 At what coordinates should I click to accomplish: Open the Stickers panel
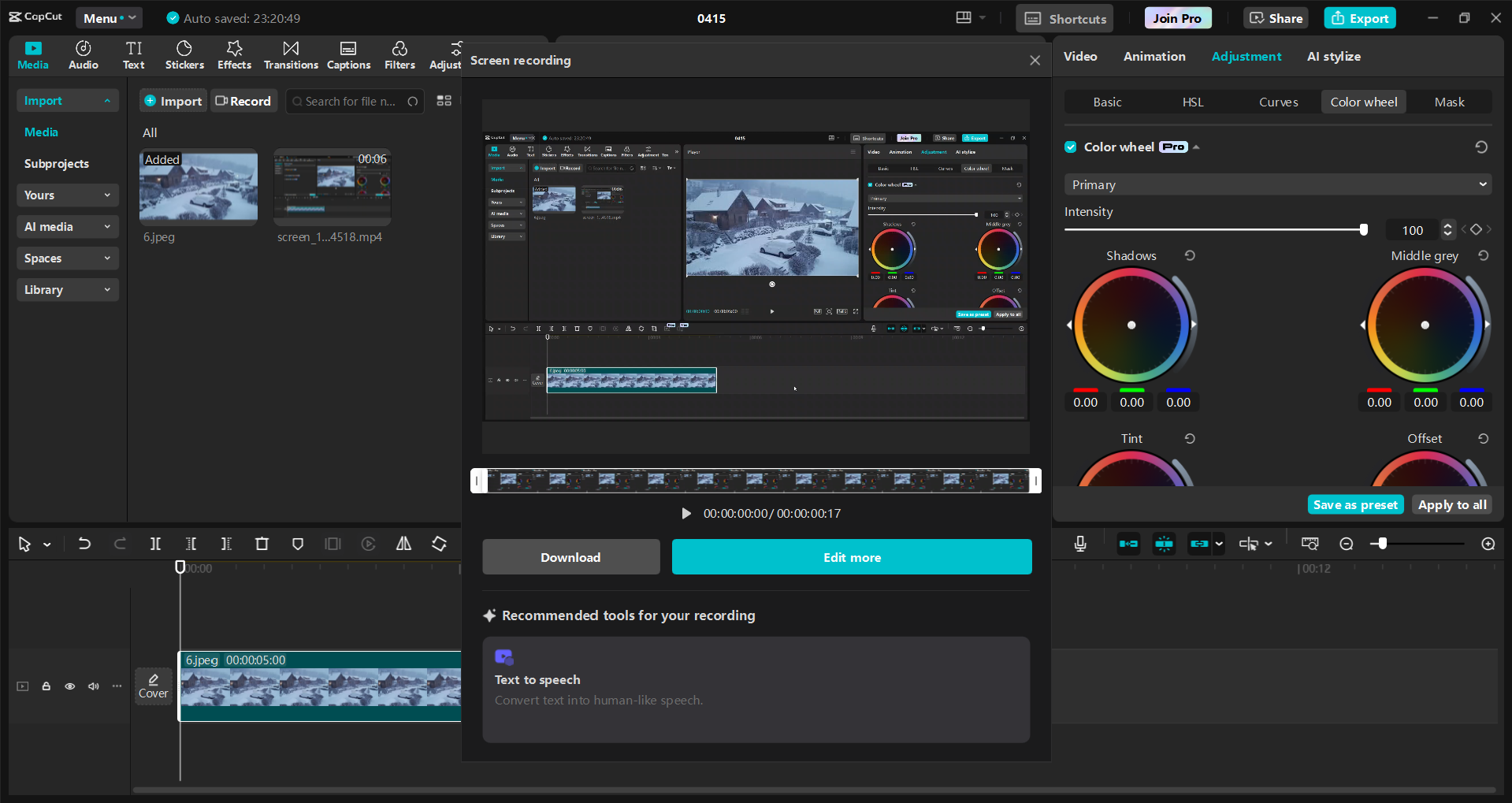184,55
